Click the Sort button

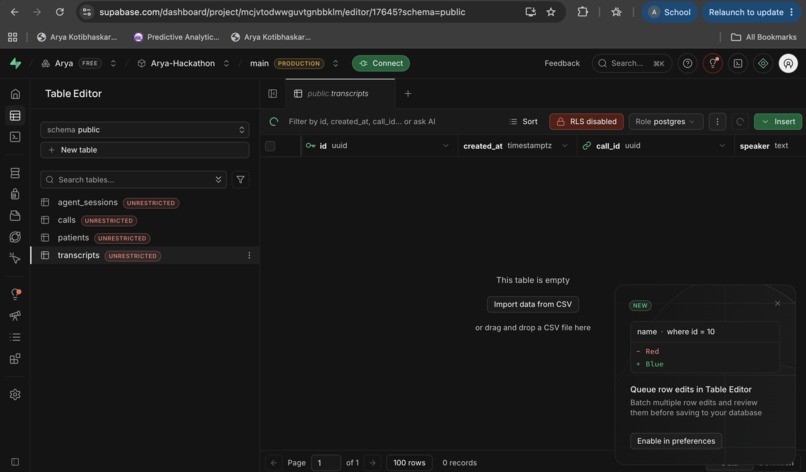[523, 121]
